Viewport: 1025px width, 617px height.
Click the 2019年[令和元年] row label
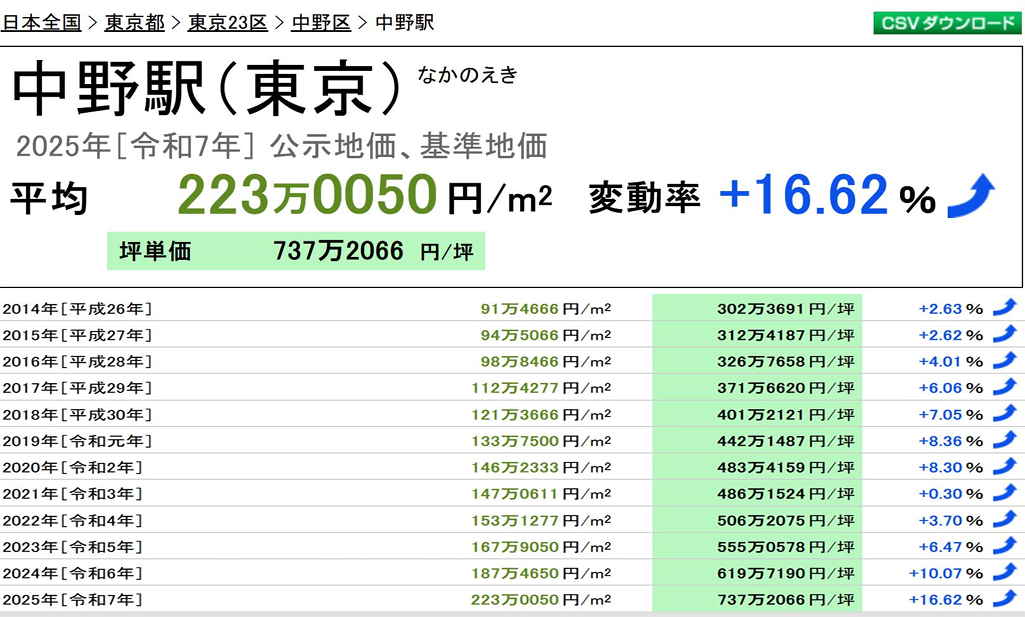tap(77, 441)
